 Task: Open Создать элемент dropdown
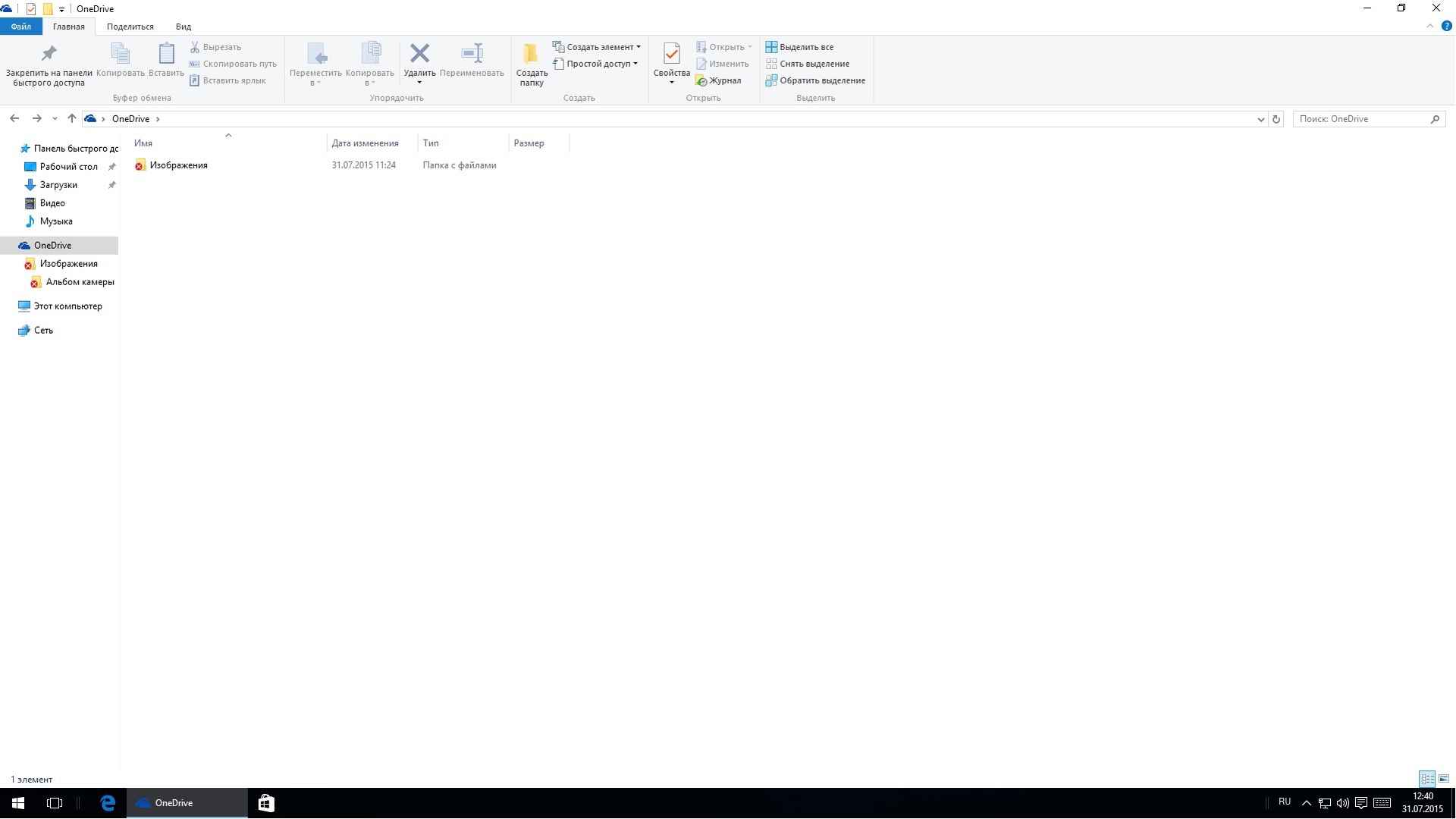click(x=597, y=47)
